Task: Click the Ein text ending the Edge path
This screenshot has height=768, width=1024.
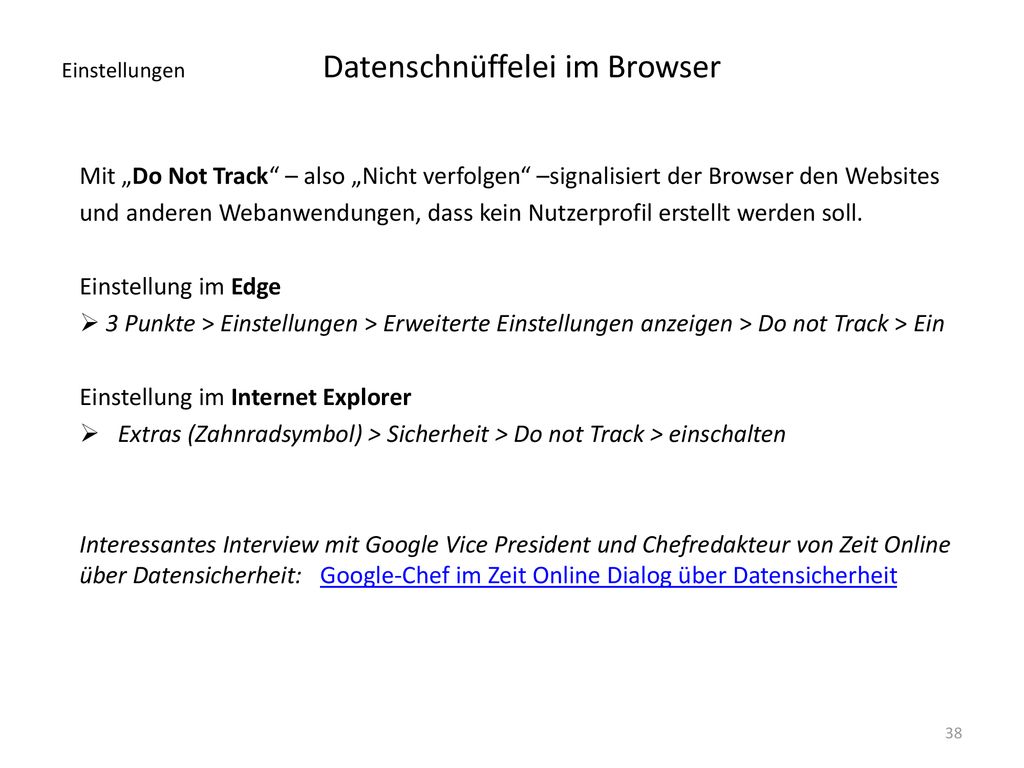Action: [929, 323]
